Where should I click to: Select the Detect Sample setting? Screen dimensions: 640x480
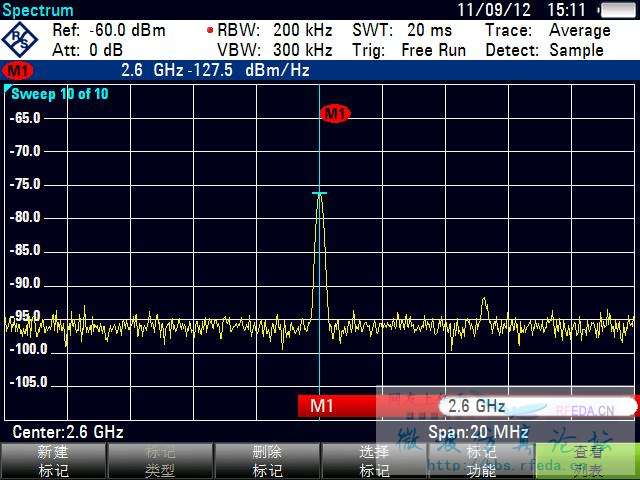pos(544,50)
